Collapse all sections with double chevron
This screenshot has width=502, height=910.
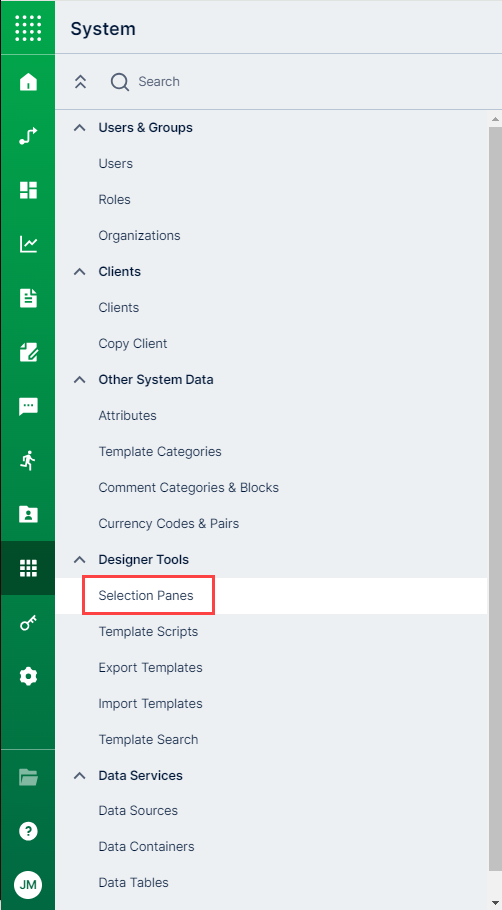click(x=80, y=82)
